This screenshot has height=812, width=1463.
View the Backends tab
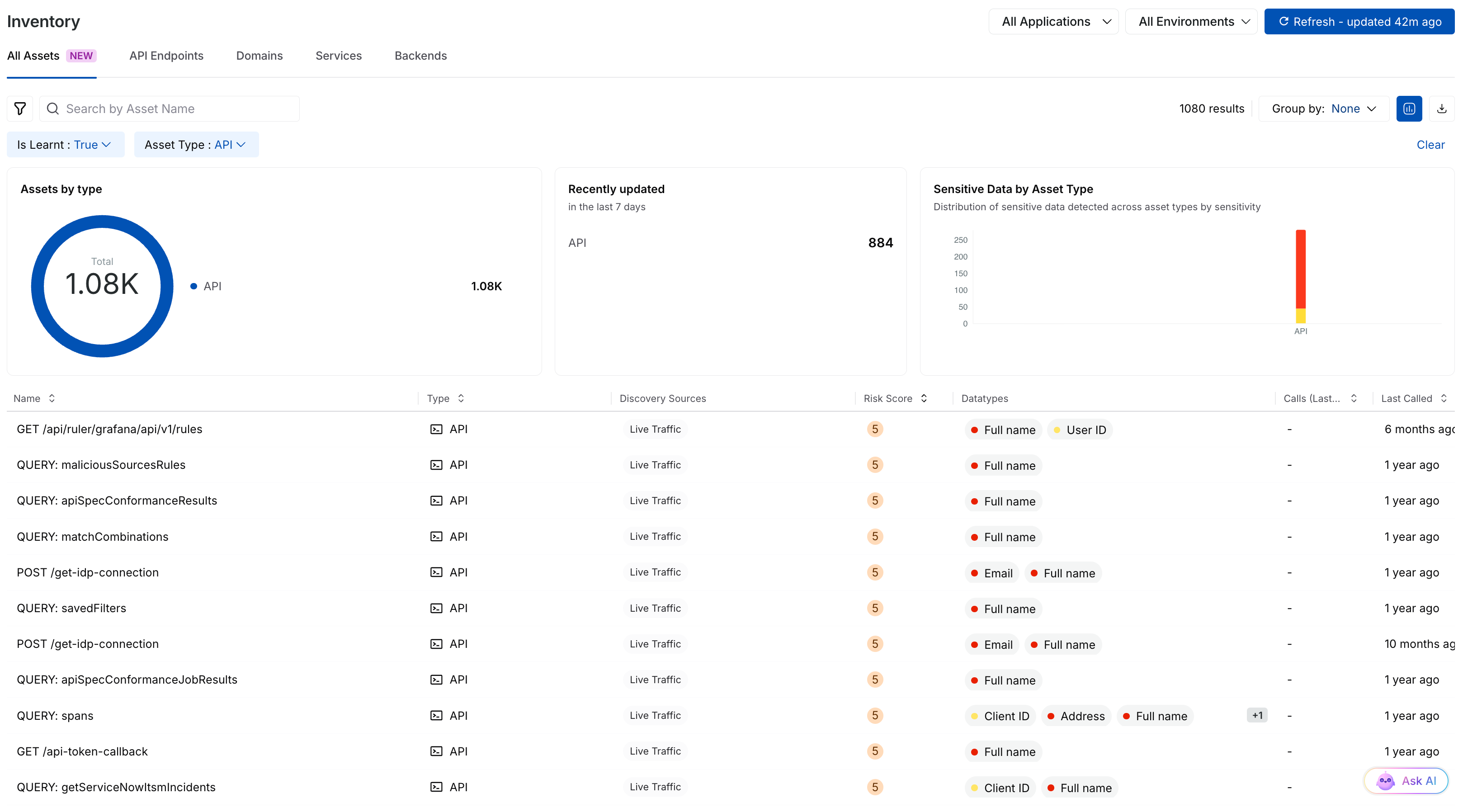pyautogui.click(x=421, y=56)
